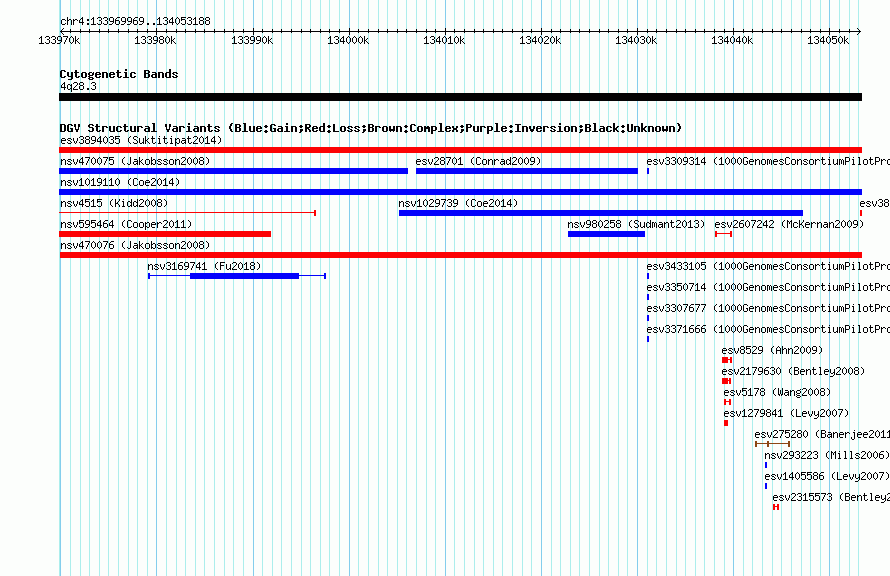
Task: Open the nsv470076 (Jakobsson2008) label
Action: (x=135, y=245)
